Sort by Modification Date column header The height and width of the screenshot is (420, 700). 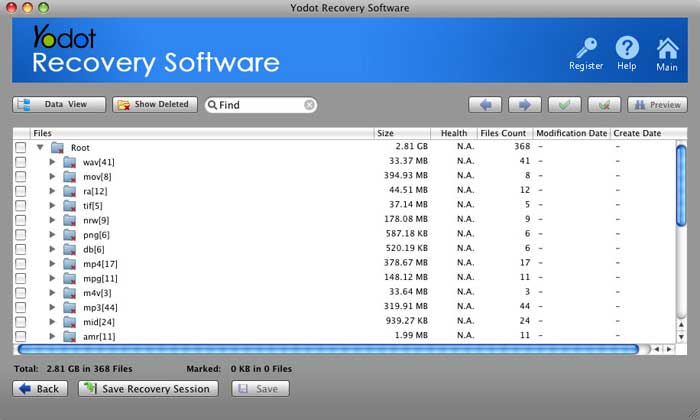pos(571,133)
